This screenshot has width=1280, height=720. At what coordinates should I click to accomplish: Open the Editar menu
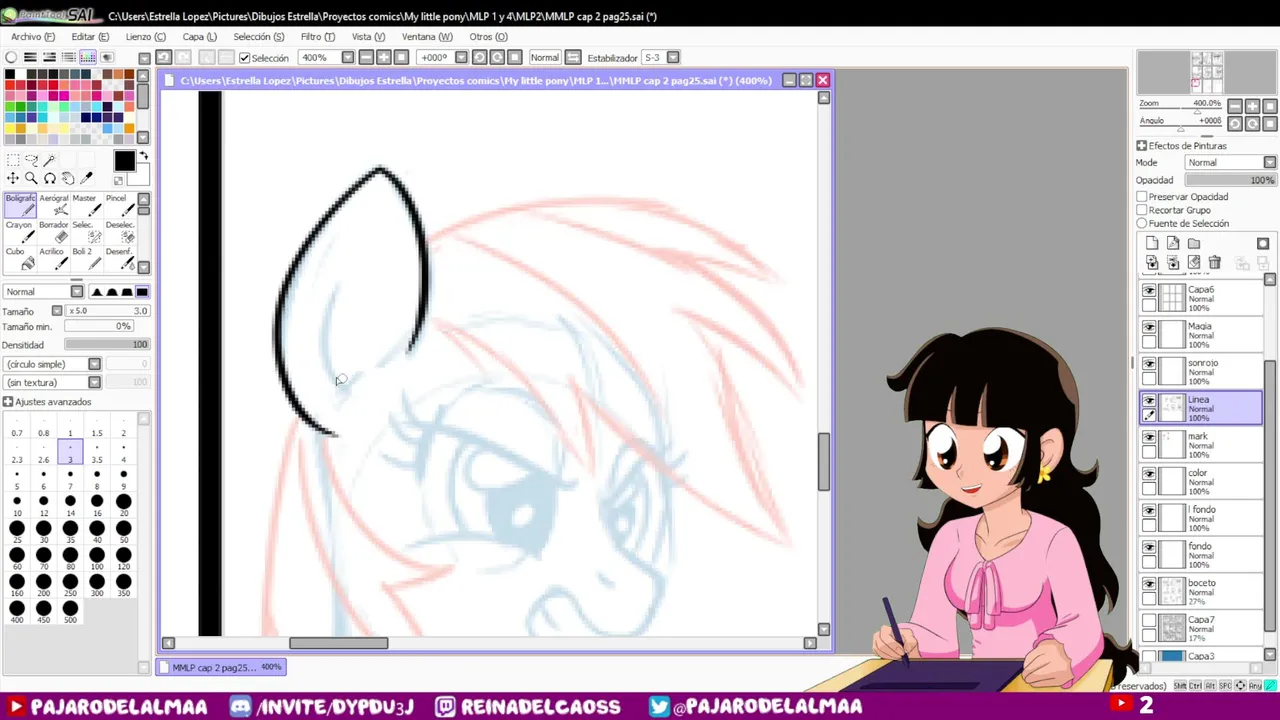[90, 37]
